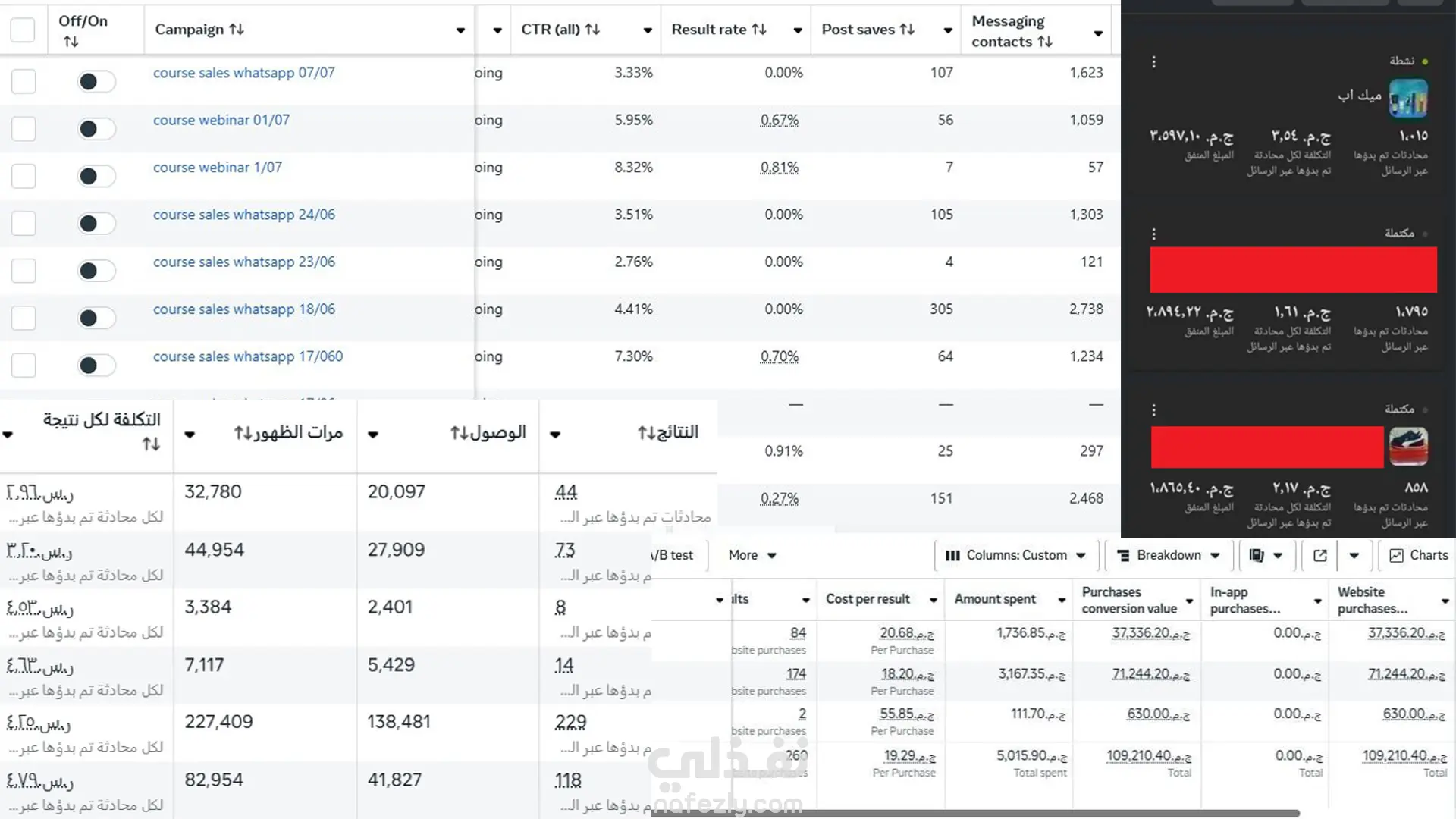Open the Breakdown dropdown

click(x=1169, y=556)
